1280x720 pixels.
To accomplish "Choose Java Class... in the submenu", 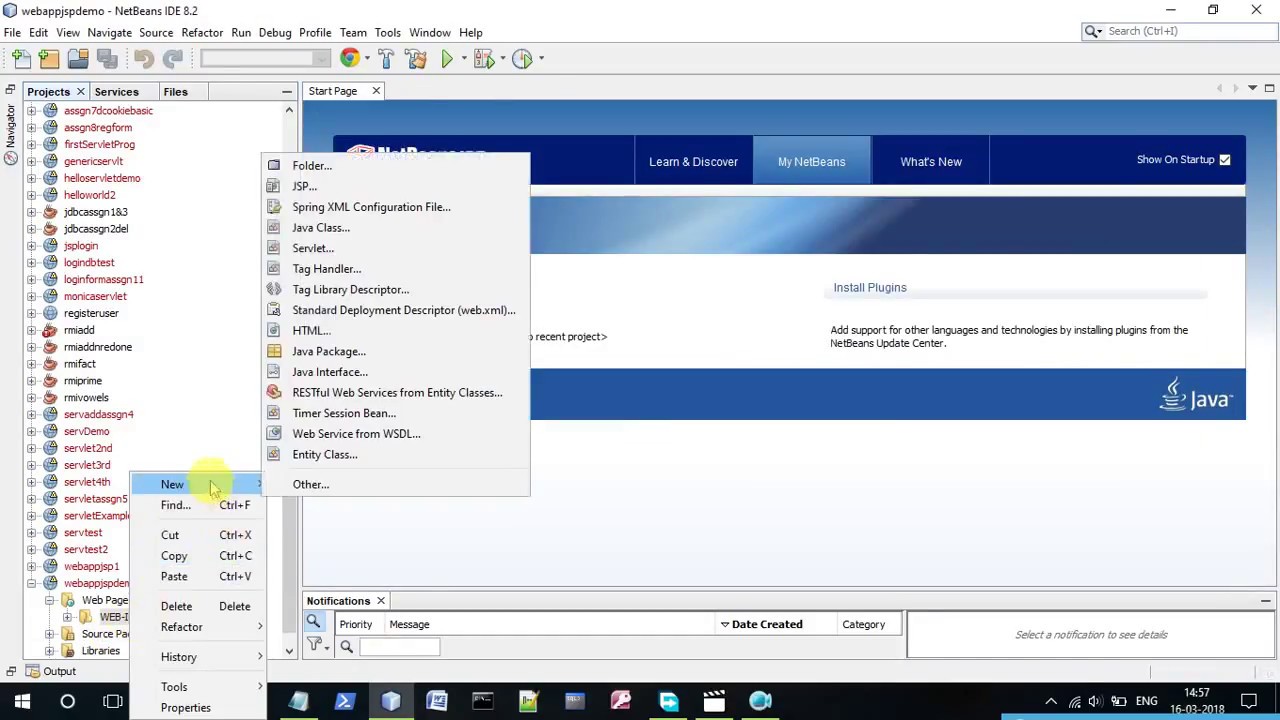I will (x=320, y=228).
